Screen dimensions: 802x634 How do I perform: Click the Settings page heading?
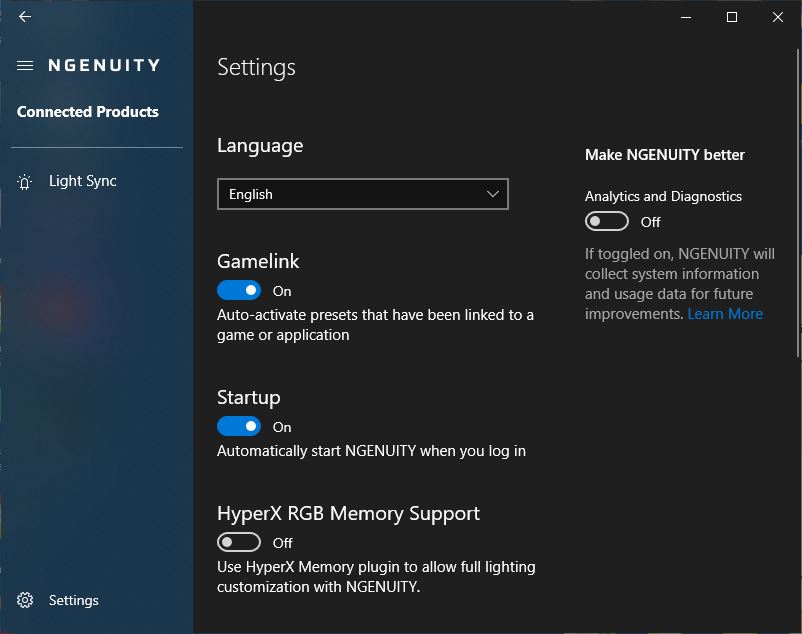point(256,67)
